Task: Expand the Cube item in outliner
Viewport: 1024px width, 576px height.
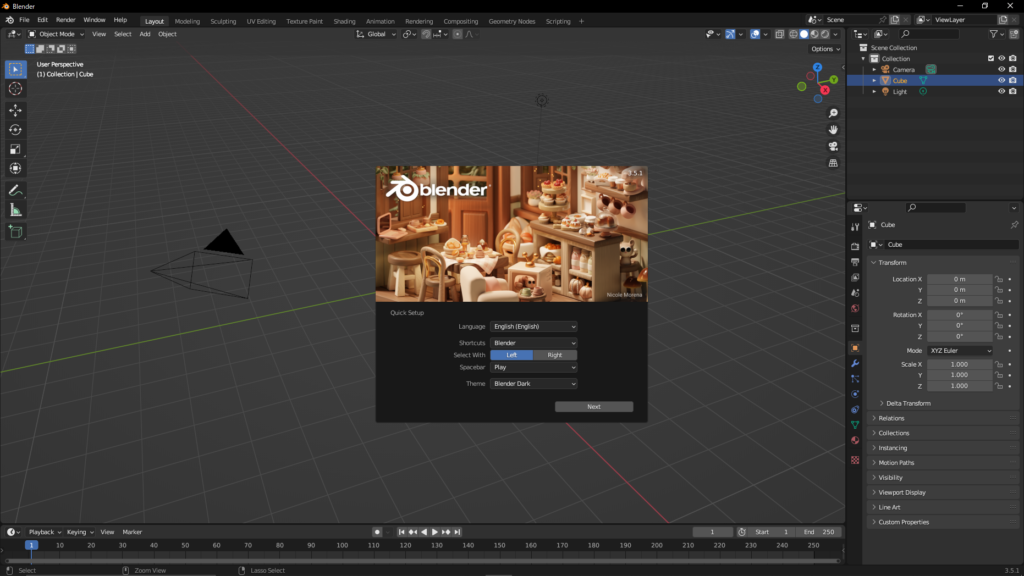Action: tap(874, 80)
